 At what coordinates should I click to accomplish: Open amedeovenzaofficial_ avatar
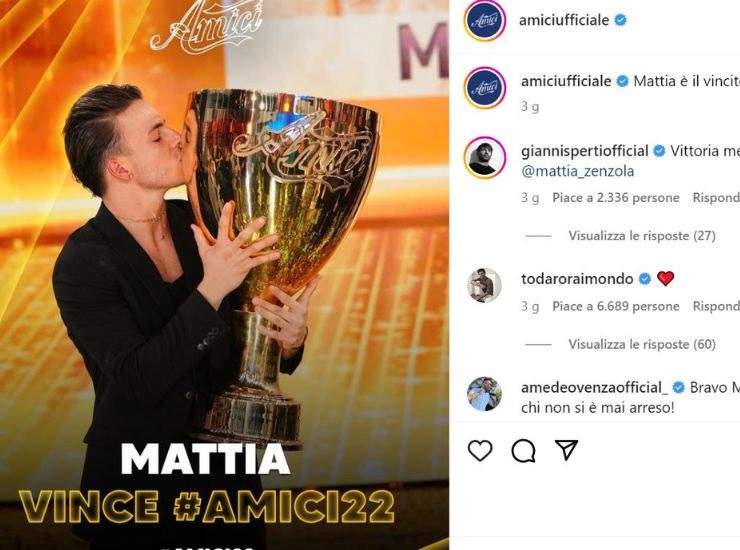(x=485, y=394)
